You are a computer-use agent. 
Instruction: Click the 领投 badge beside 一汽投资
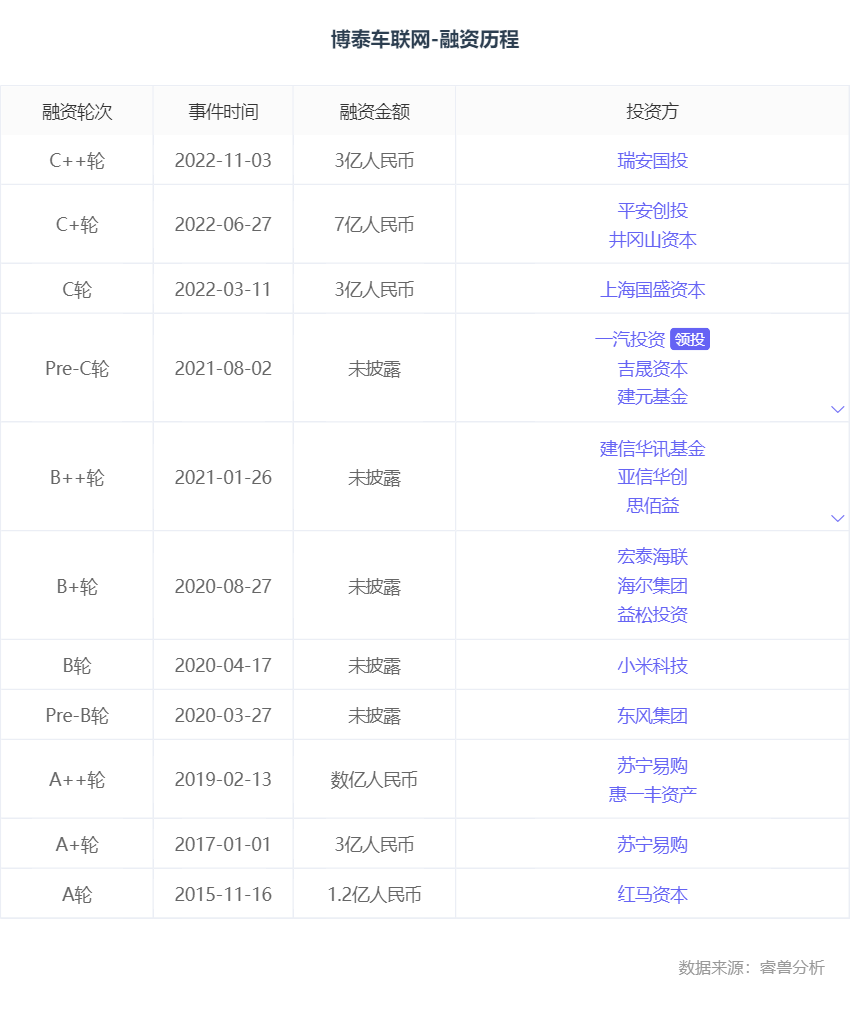690,339
